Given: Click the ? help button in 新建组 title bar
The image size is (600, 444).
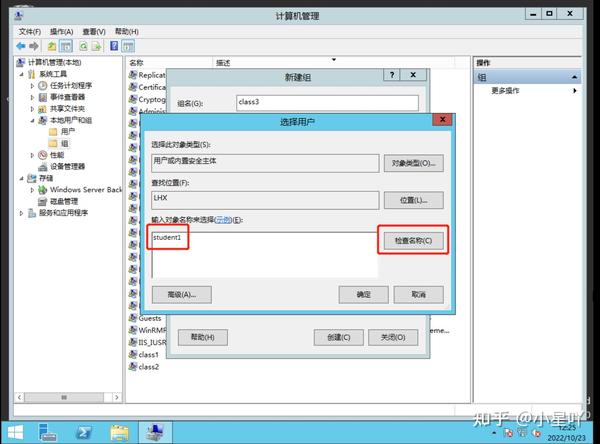Looking at the screenshot, I should [x=392, y=75].
